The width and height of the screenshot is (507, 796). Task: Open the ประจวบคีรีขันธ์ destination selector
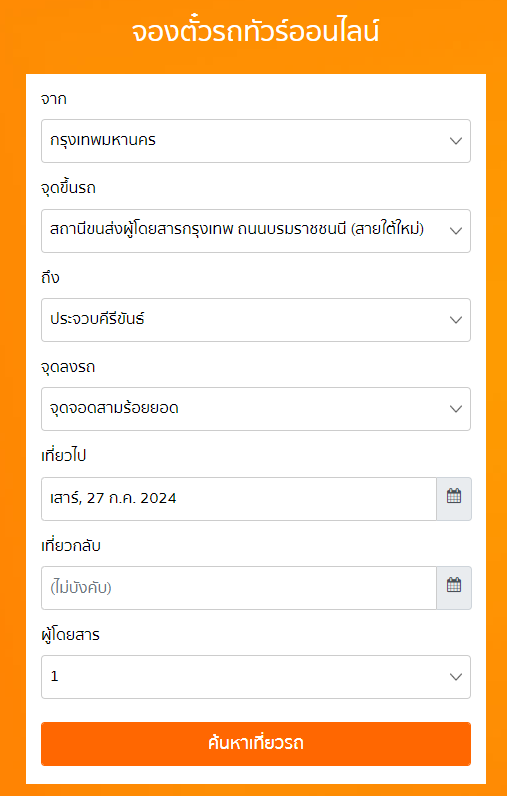click(x=256, y=320)
